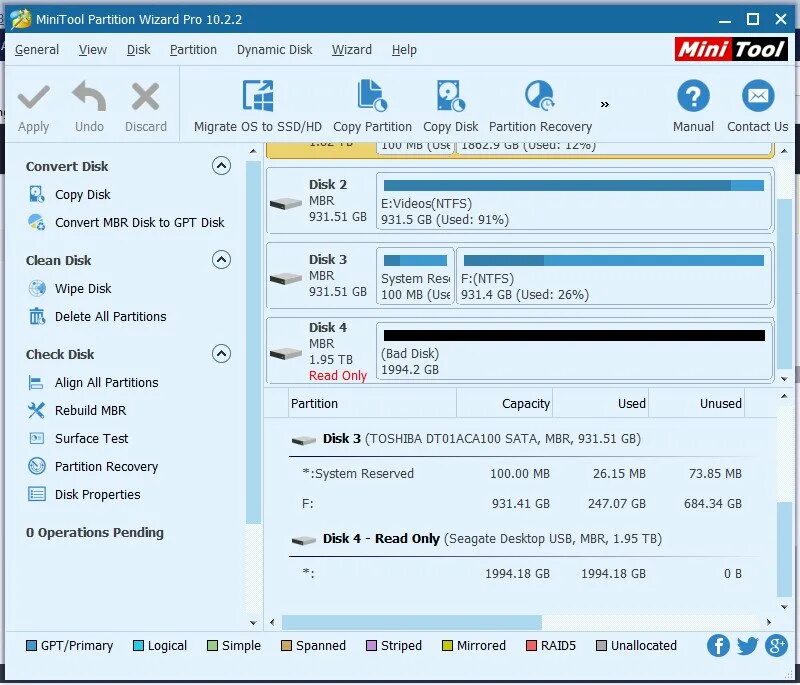Image resolution: width=800 pixels, height=685 pixels.
Task: Select Disk 4 Read Only drive icon
Action: coord(286,353)
